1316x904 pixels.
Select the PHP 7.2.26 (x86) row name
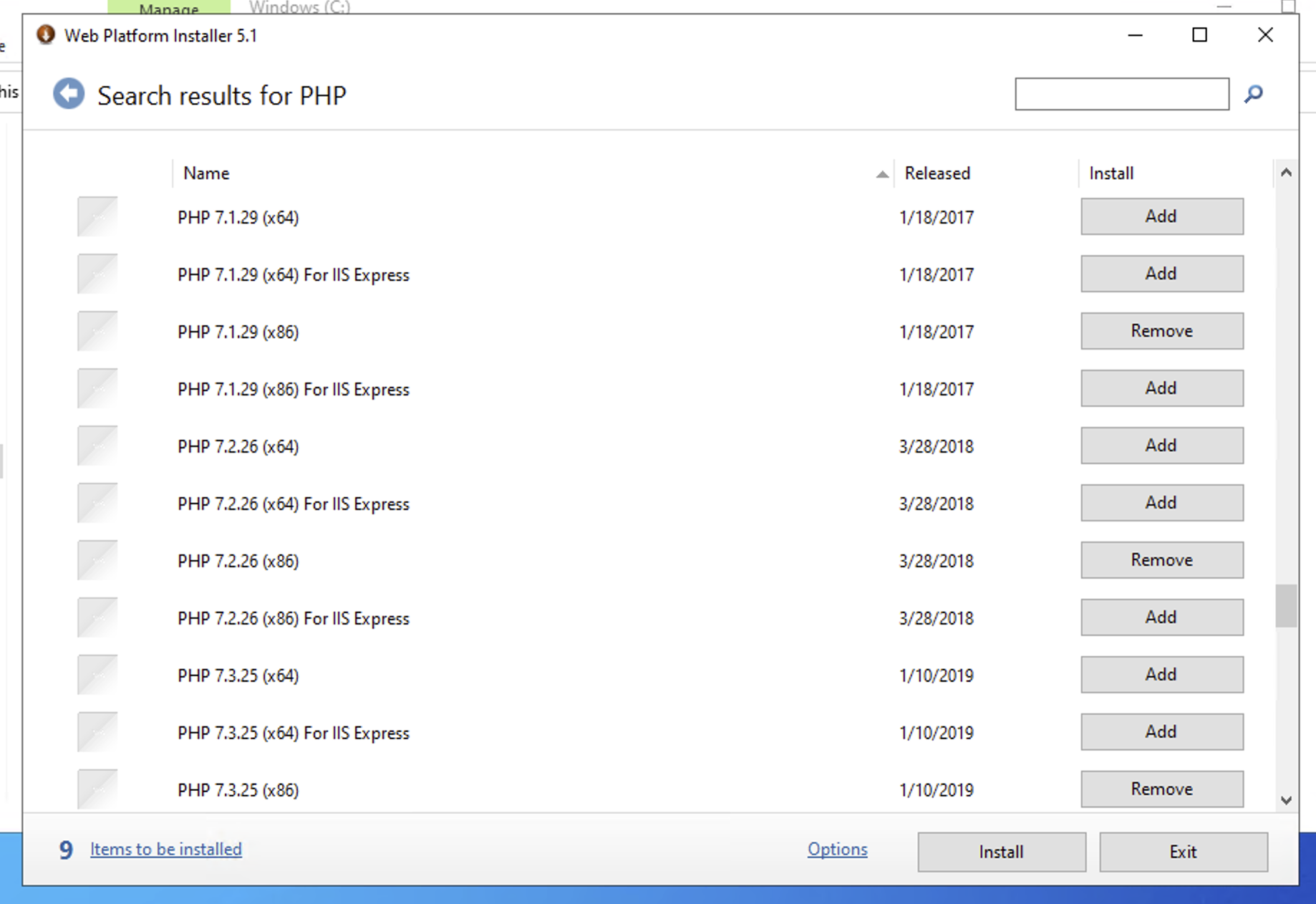click(238, 561)
